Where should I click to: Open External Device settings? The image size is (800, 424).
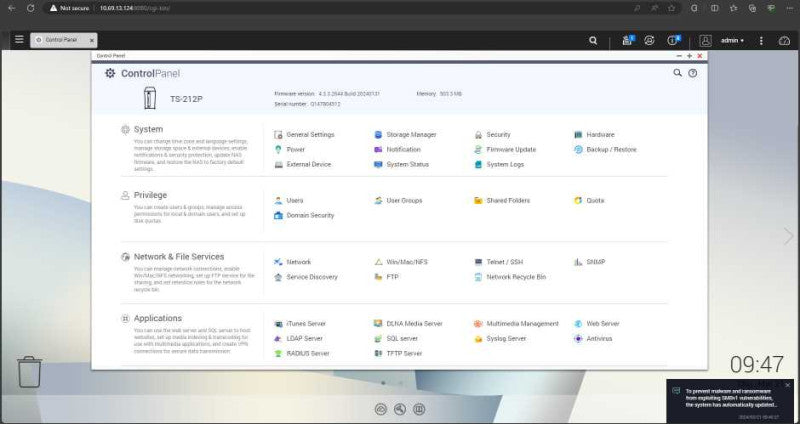point(303,164)
